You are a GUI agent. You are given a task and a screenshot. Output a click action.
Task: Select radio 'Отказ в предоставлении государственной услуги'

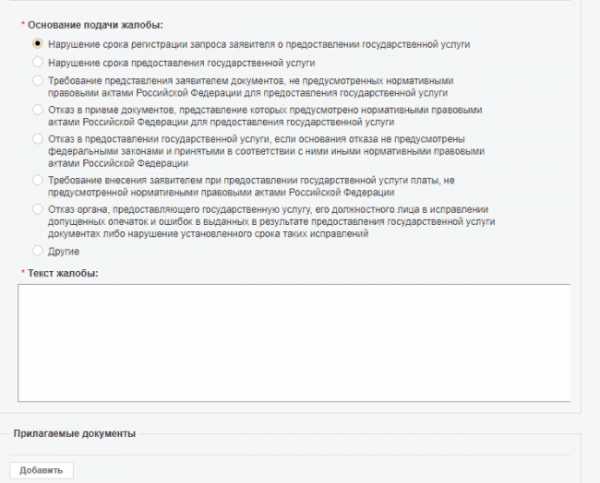coord(38,139)
